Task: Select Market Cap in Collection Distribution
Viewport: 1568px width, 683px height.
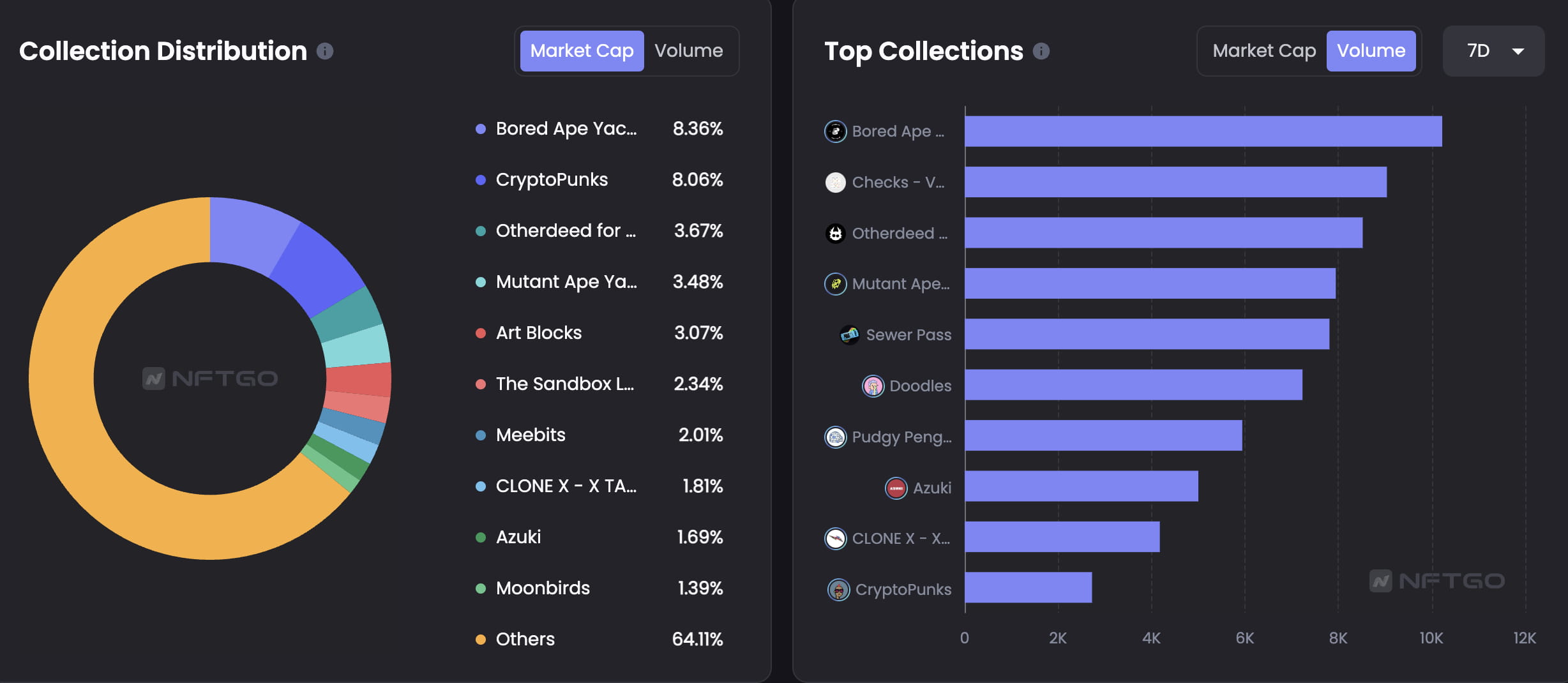Action: point(582,51)
